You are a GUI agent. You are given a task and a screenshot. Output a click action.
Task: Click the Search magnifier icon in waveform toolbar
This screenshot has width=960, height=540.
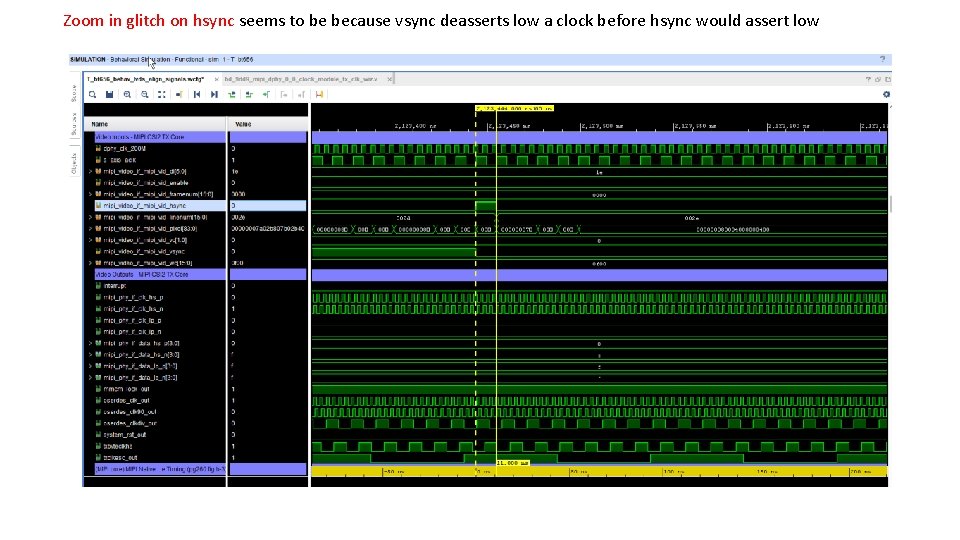pos(92,94)
